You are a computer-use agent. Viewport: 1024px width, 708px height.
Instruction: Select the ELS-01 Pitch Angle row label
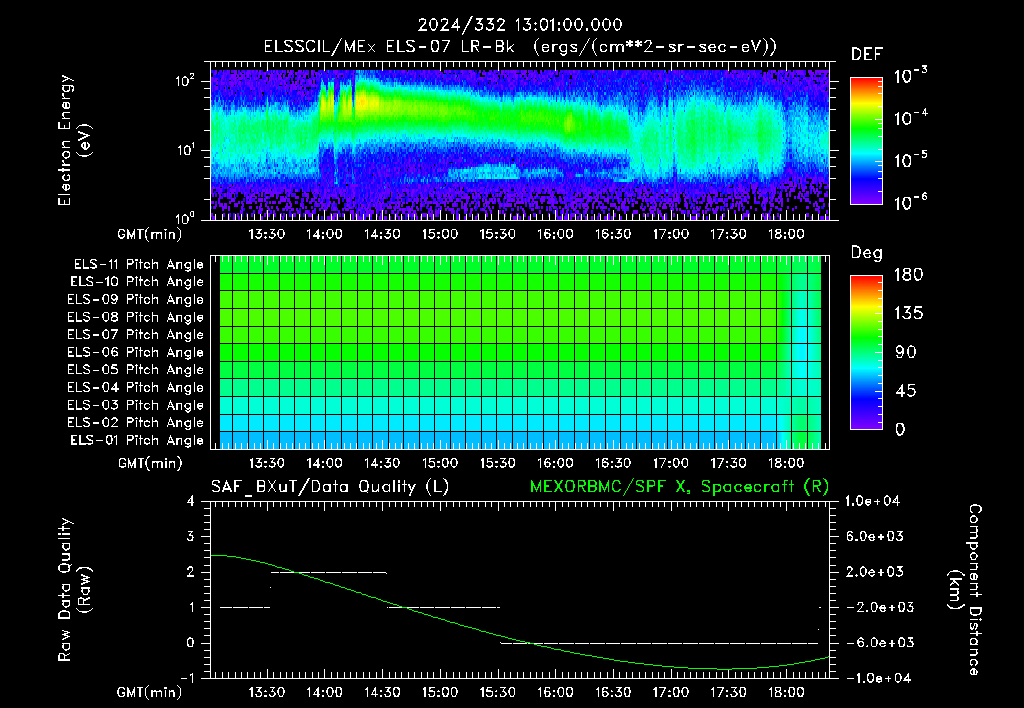(137, 440)
